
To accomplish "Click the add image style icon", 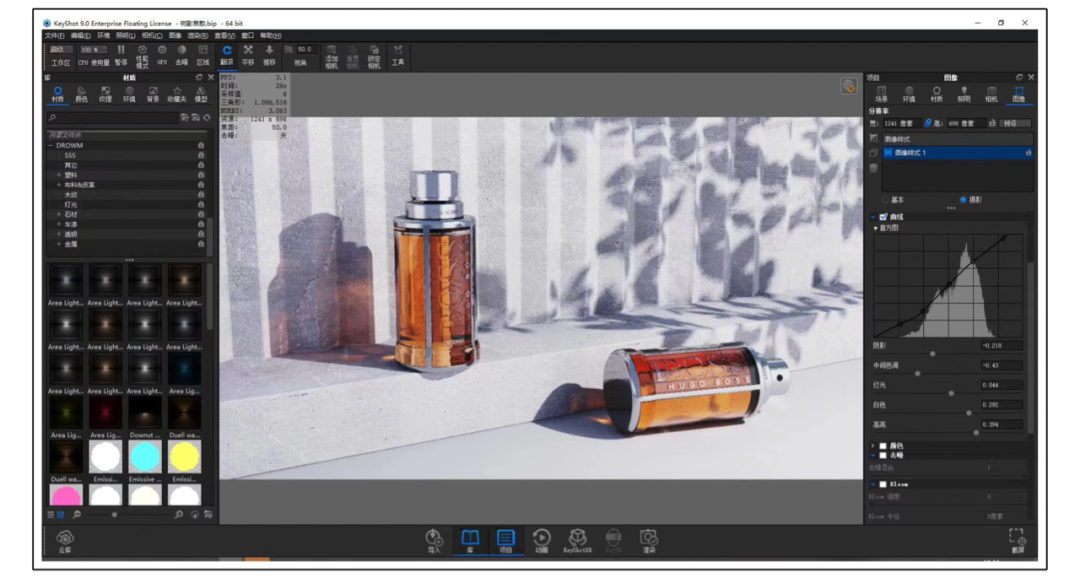I will [x=873, y=138].
